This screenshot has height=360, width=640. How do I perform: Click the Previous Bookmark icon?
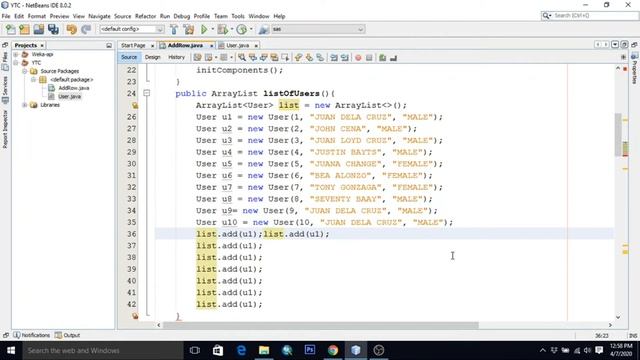click(x=299, y=58)
